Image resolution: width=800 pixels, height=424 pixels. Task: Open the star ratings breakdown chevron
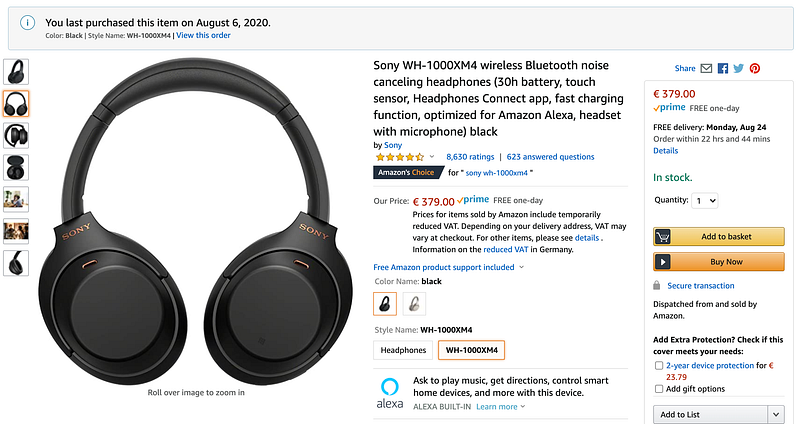pyautogui.click(x=432, y=157)
